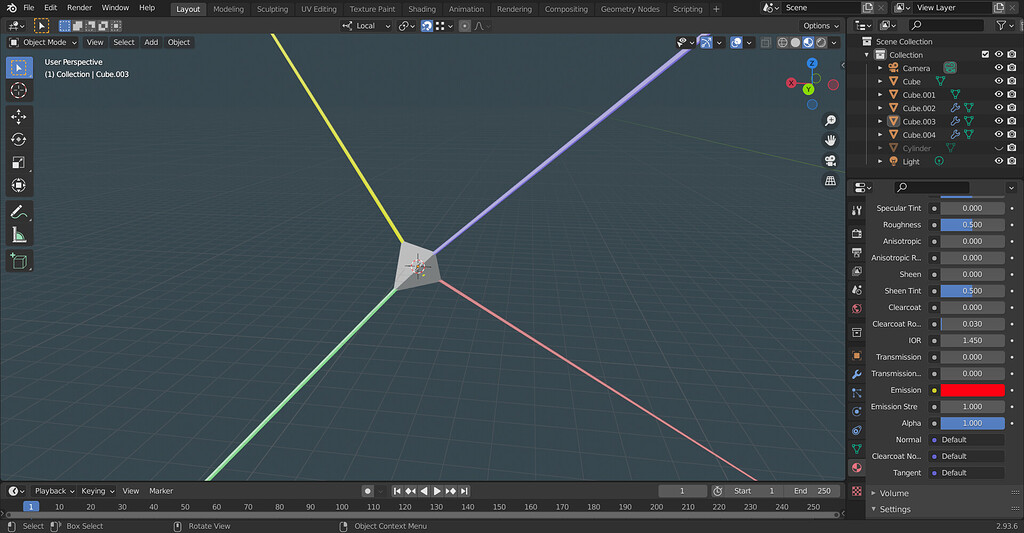Open the Options dropdown
This screenshot has height=533, width=1024.
click(821, 26)
